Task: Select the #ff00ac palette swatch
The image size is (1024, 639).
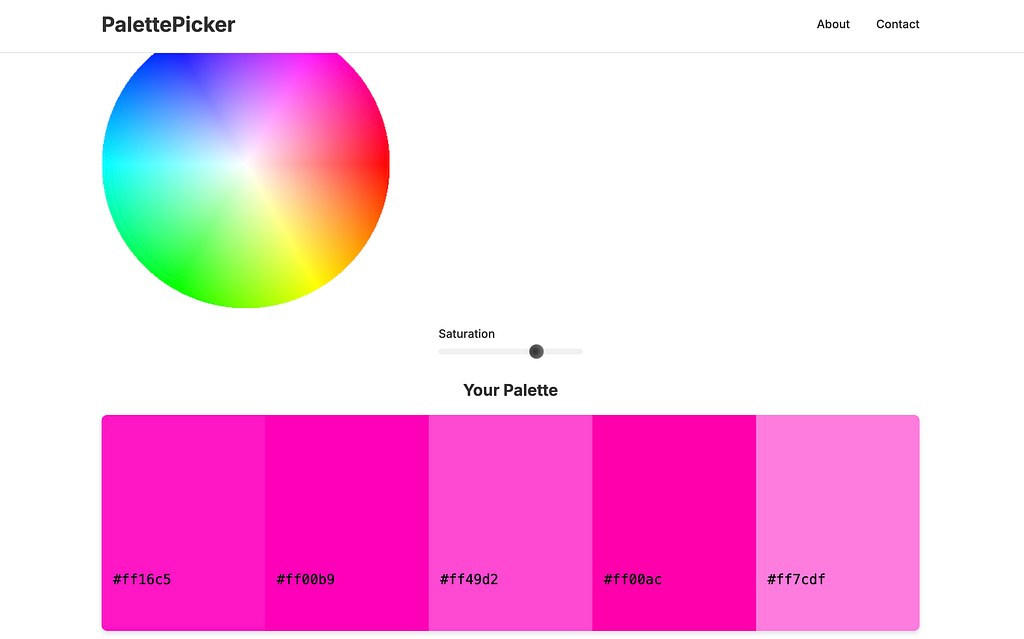Action: [x=674, y=523]
